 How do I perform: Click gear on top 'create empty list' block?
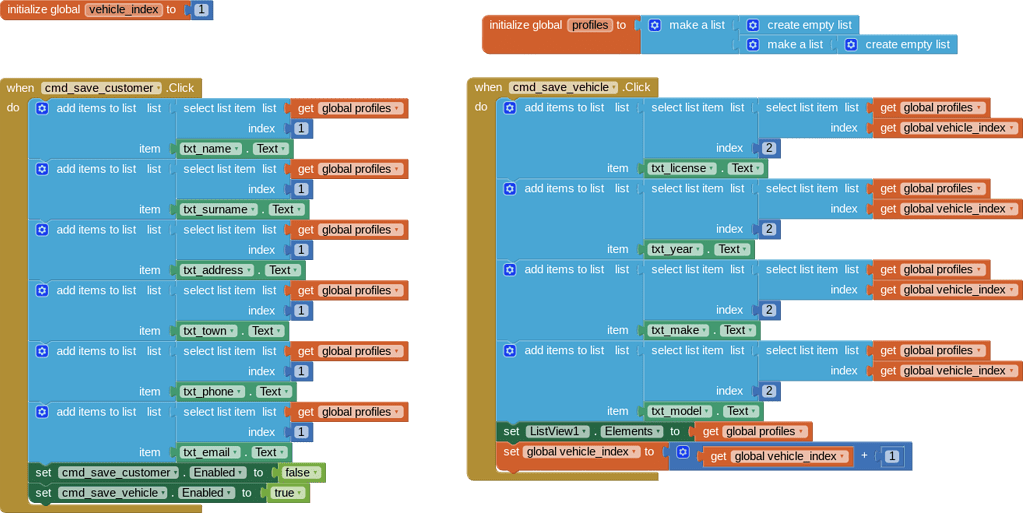point(753,25)
